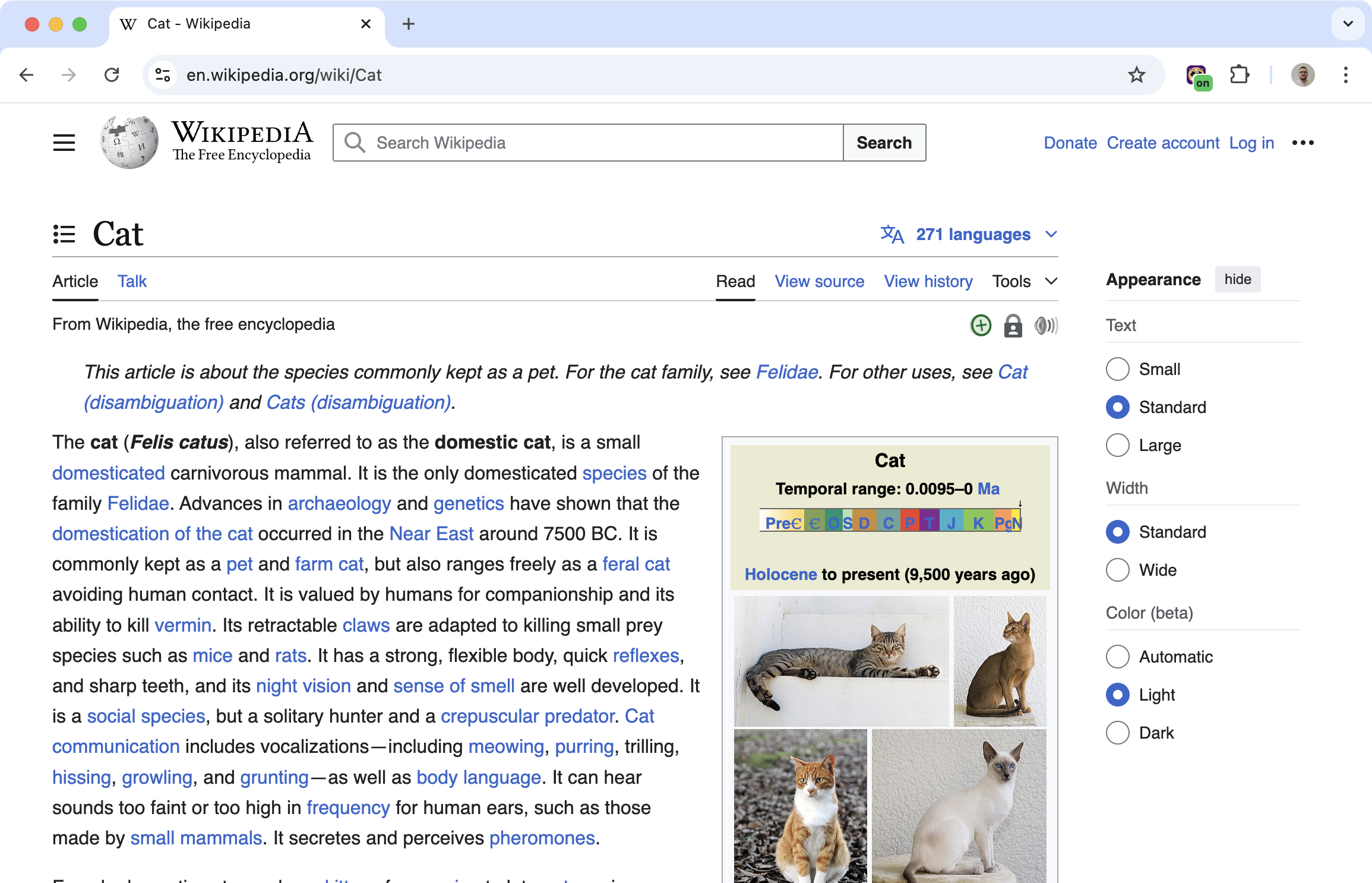This screenshot has width=1372, height=883.
Task: Click the page protection padlock icon
Action: (1013, 326)
